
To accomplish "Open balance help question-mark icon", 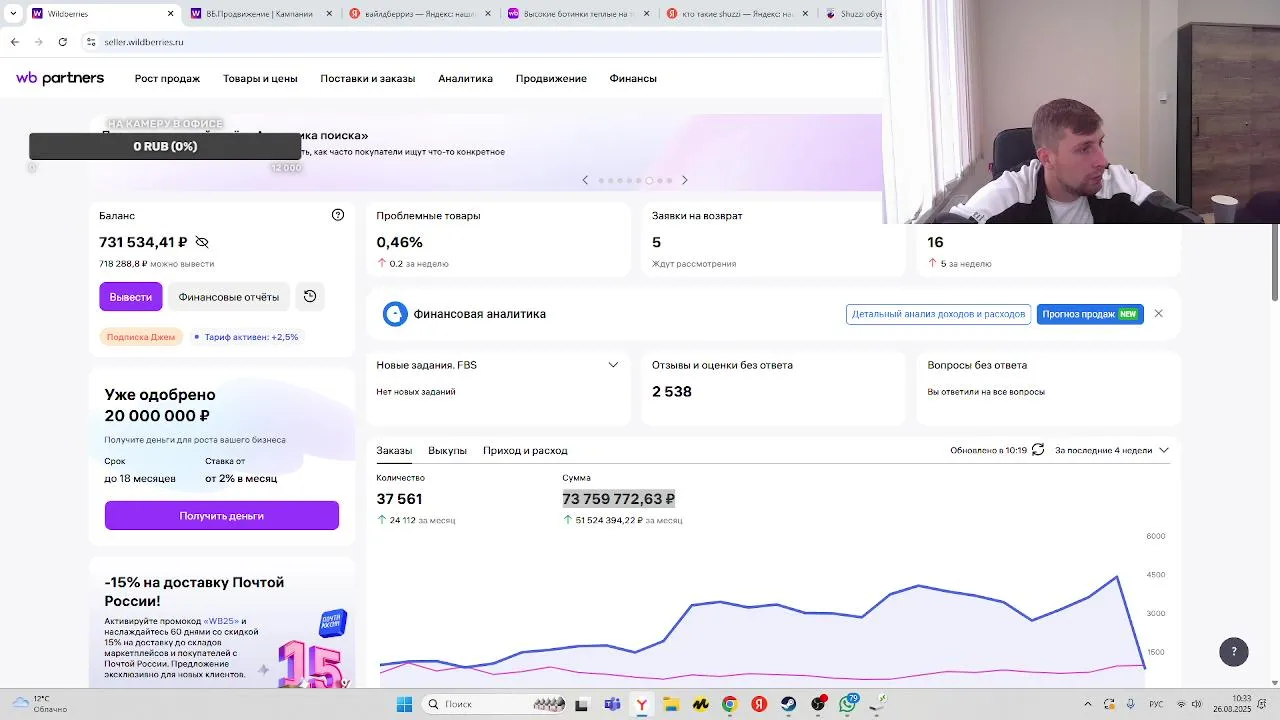I will click(x=338, y=215).
